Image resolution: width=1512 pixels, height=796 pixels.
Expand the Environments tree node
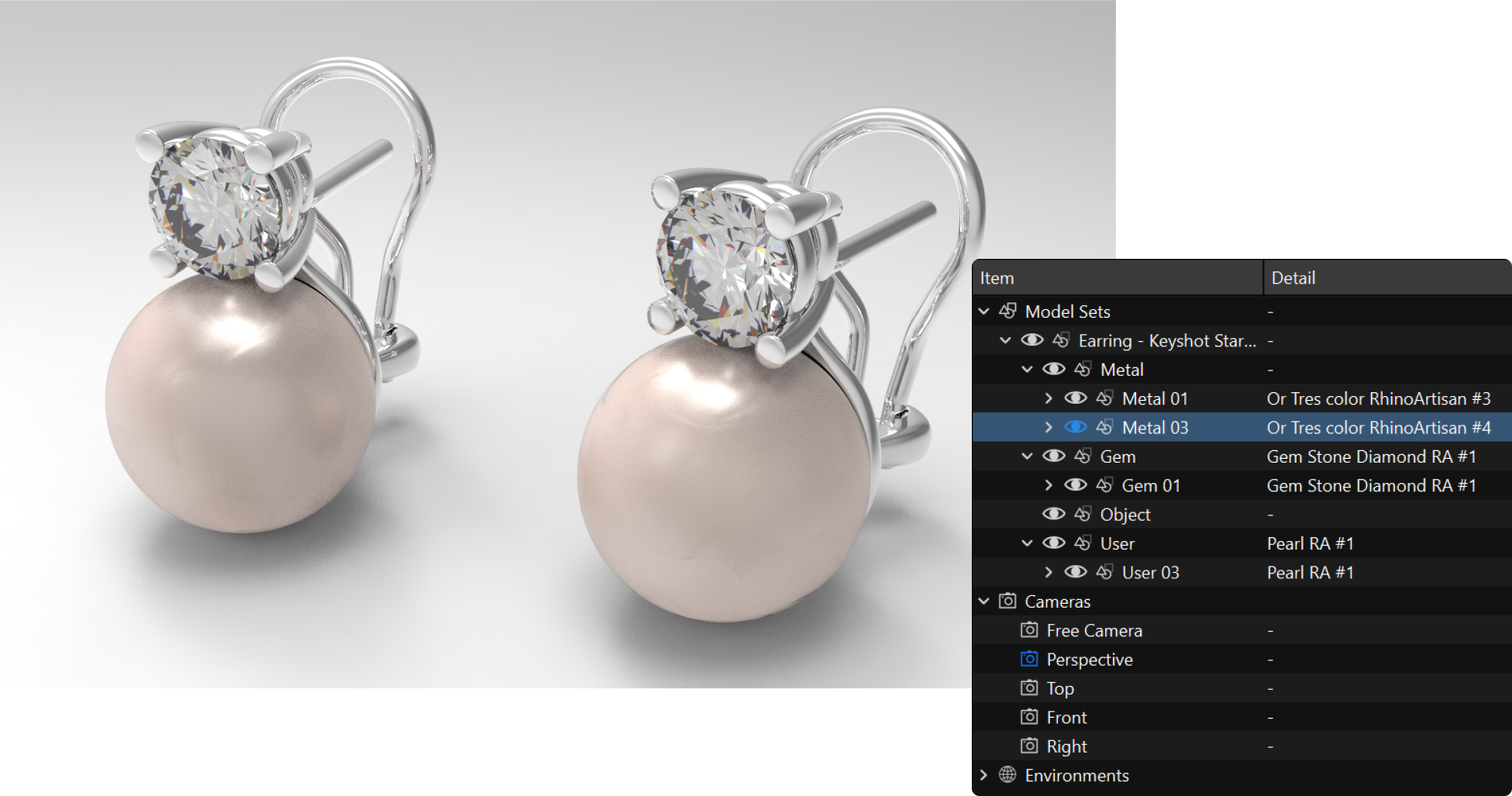click(983, 774)
